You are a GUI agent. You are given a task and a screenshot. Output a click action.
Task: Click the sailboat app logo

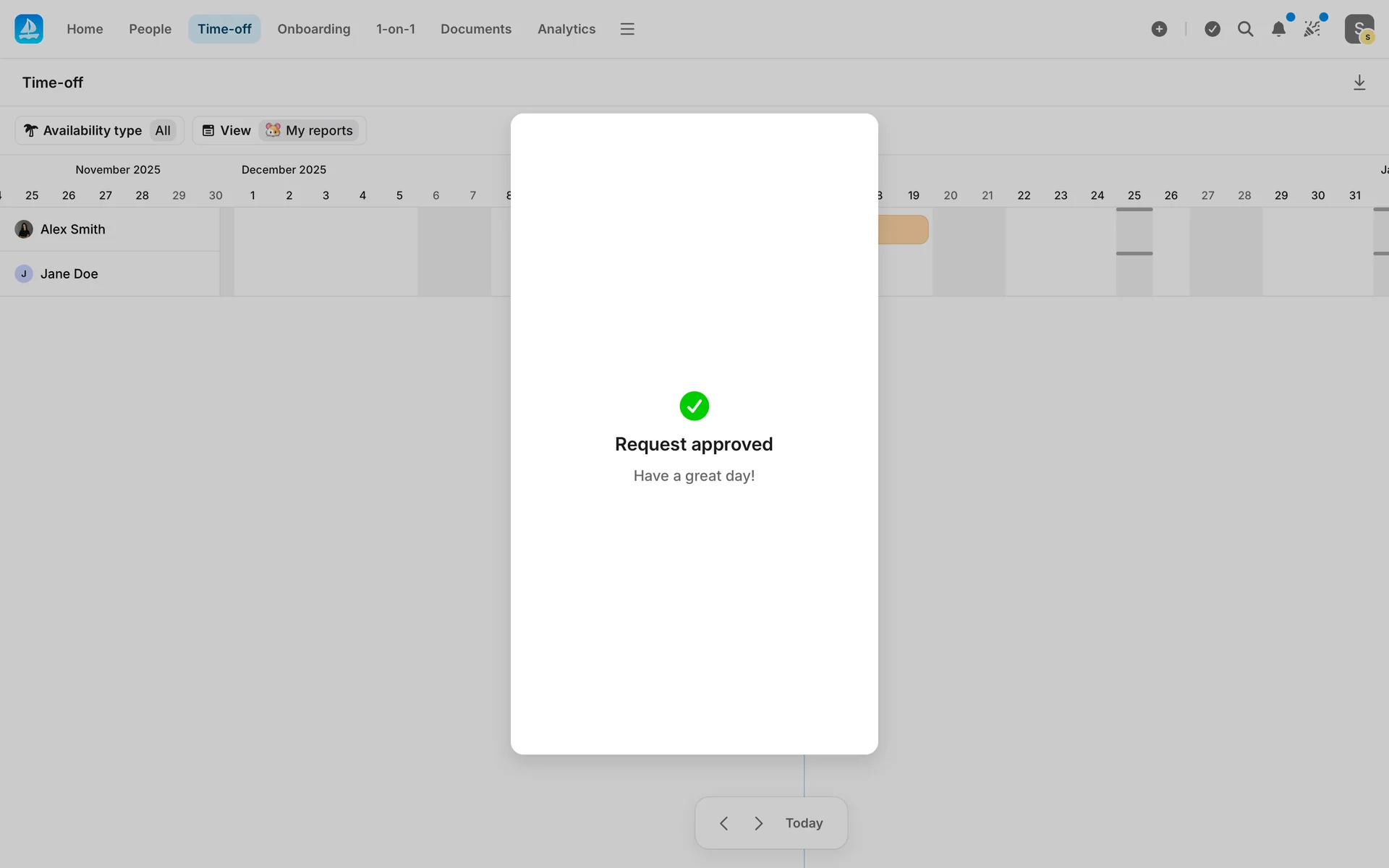pyautogui.click(x=29, y=29)
